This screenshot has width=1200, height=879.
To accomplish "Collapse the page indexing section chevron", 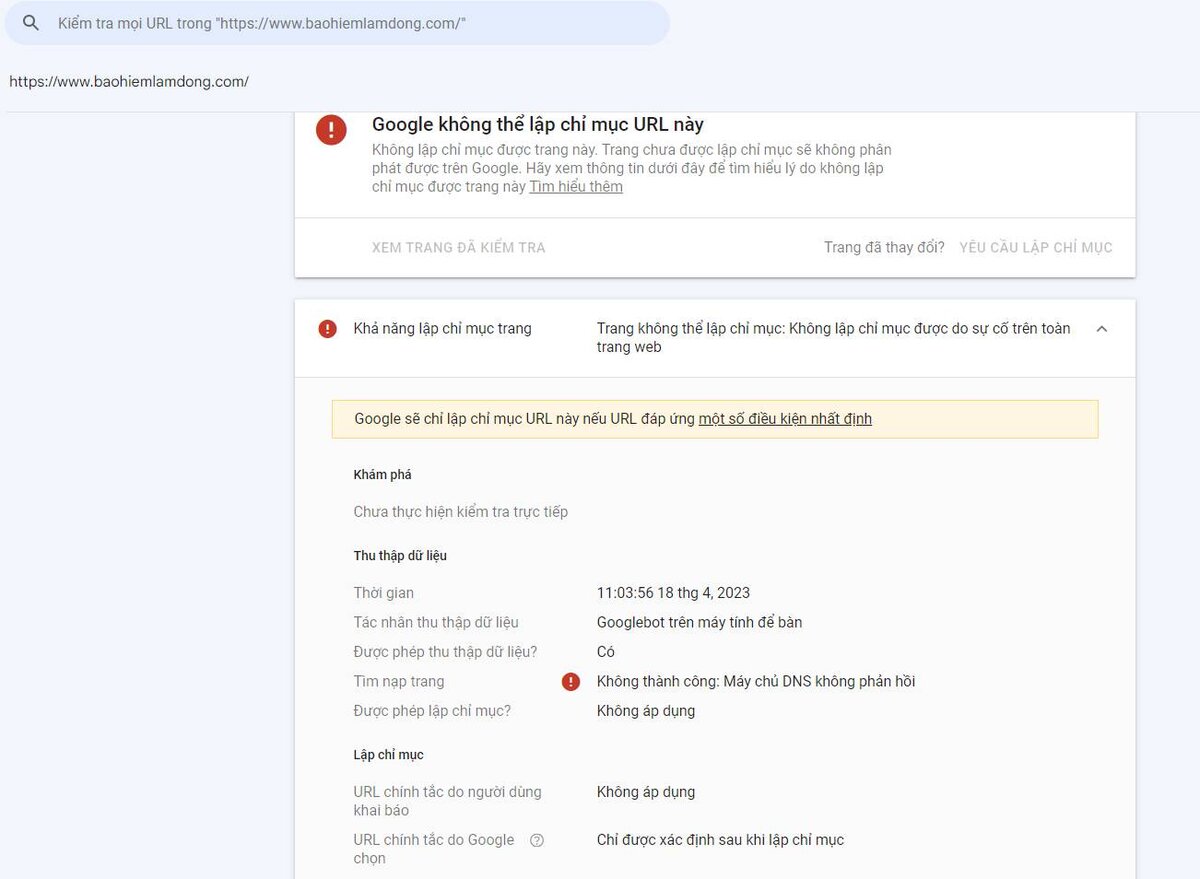I will point(1102,328).
